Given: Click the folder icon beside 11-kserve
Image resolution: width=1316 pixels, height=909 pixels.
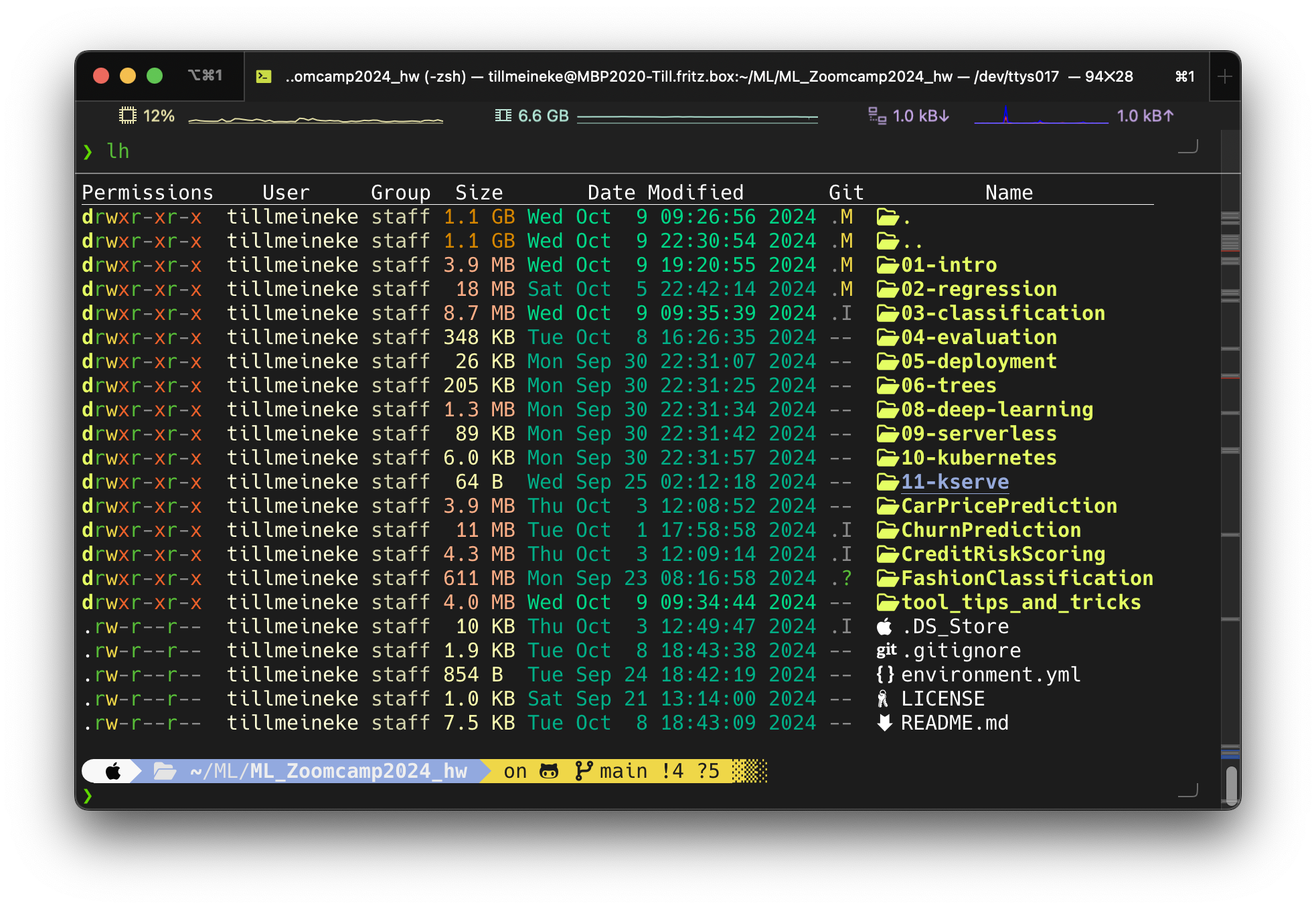Looking at the screenshot, I should [888, 483].
